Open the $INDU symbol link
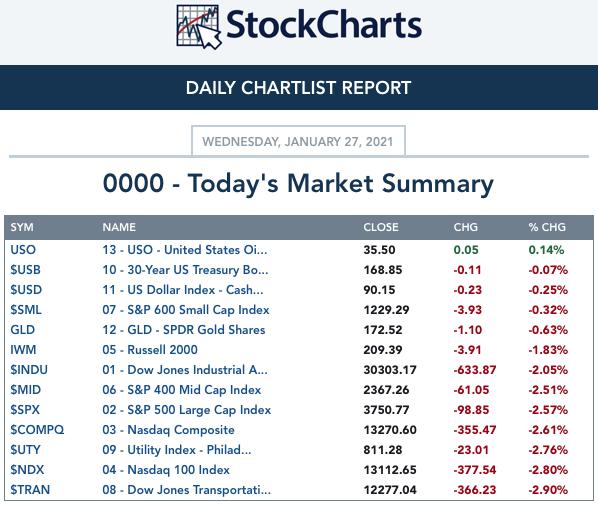This screenshot has width=598, height=505. [x=29, y=370]
